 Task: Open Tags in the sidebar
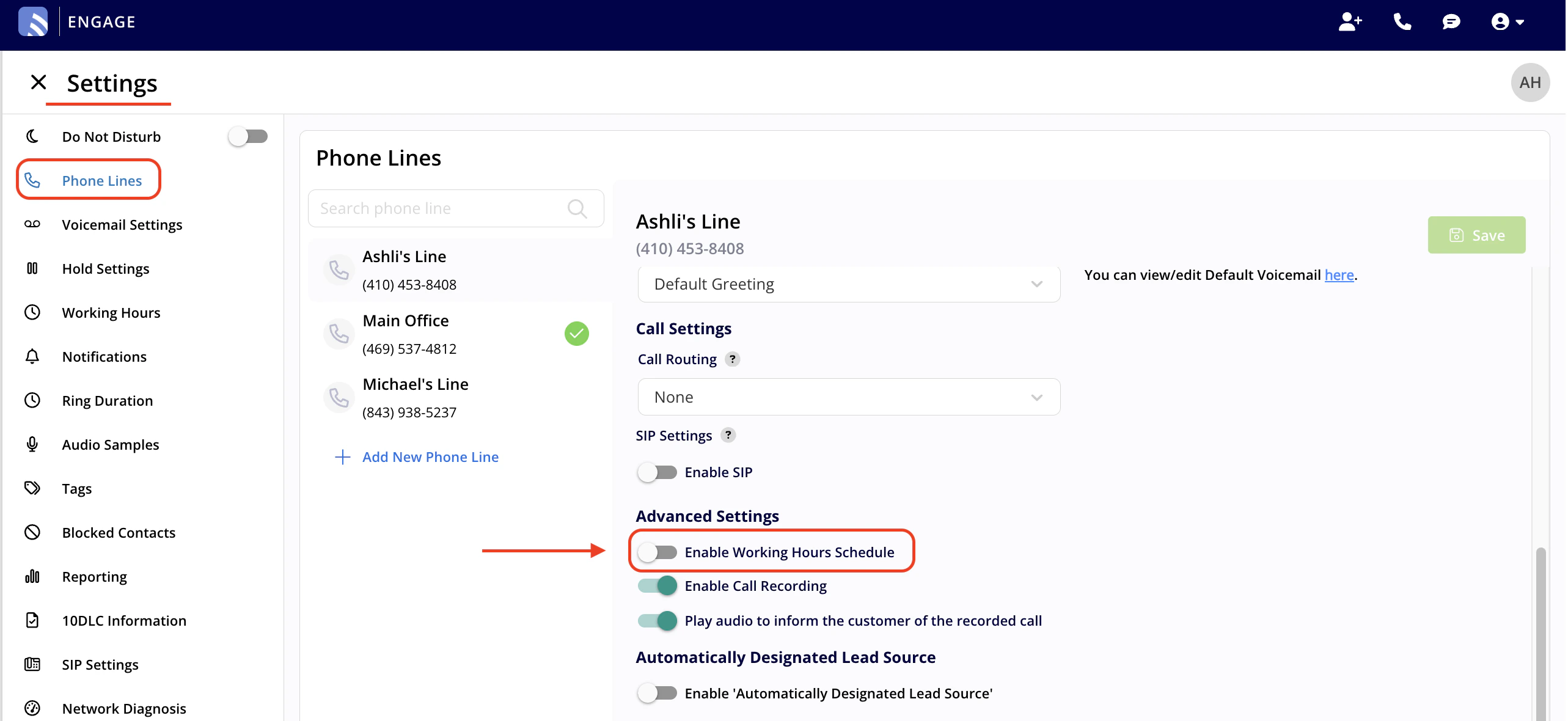click(x=77, y=488)
